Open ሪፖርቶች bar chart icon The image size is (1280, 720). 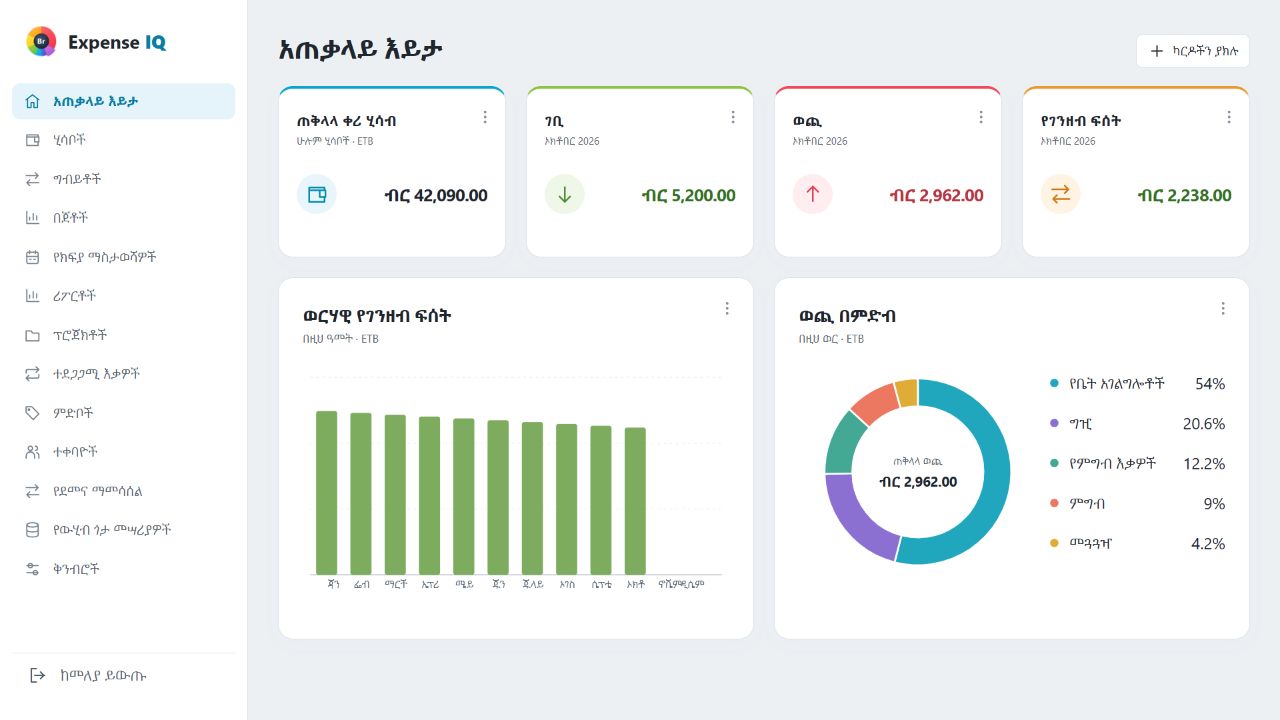[32, 296]
